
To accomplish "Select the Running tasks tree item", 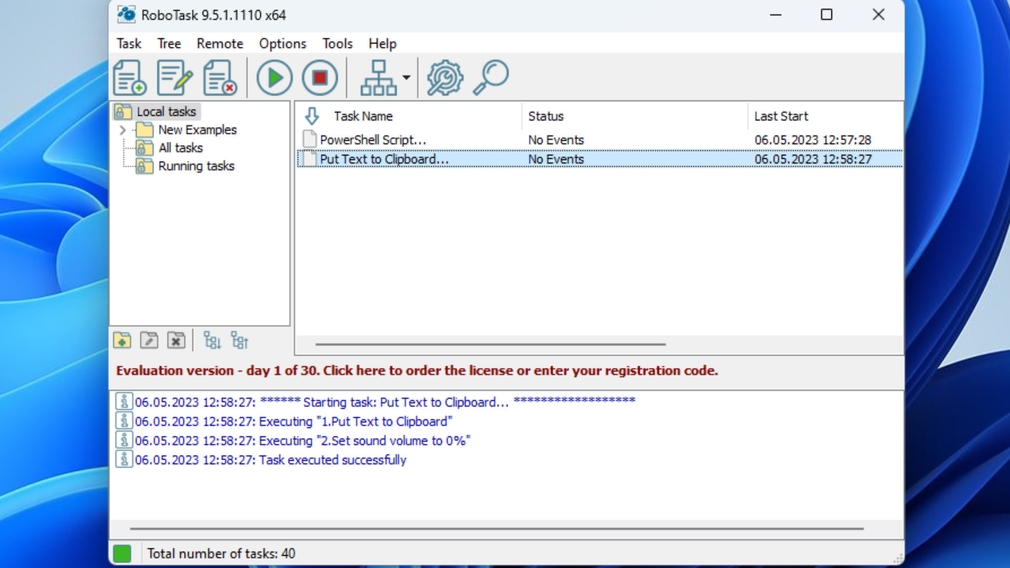I will (x=196, y=166).
